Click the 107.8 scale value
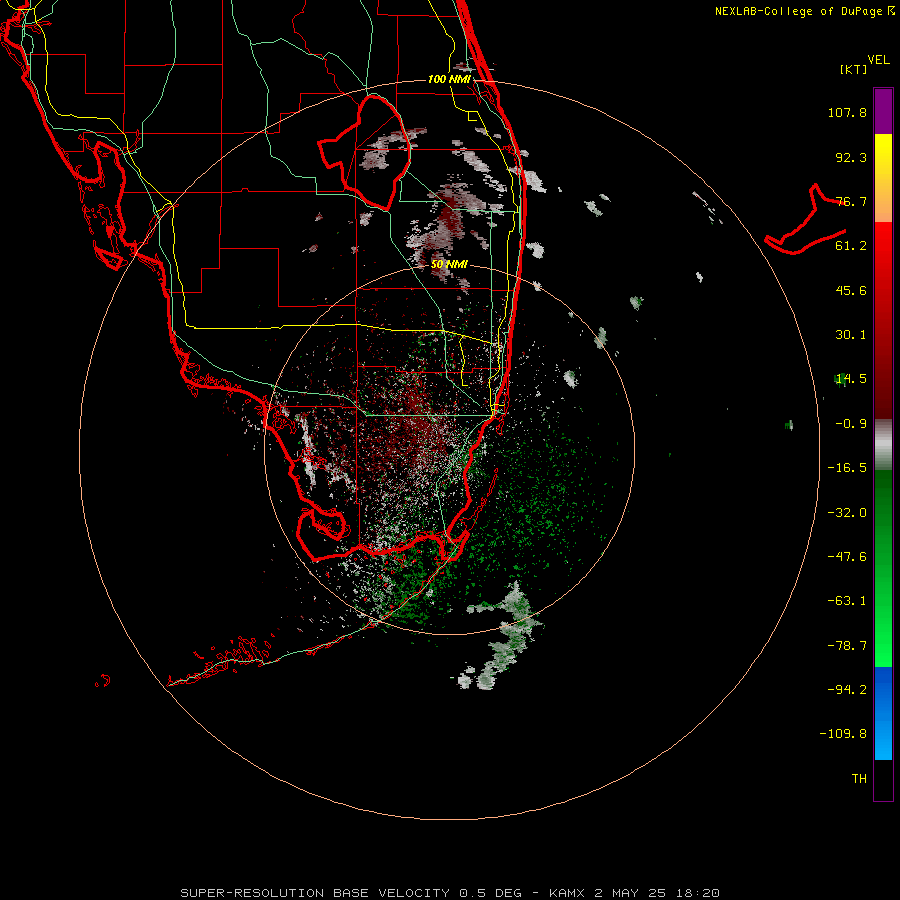The image size is (900, 900). click(847, 112)
